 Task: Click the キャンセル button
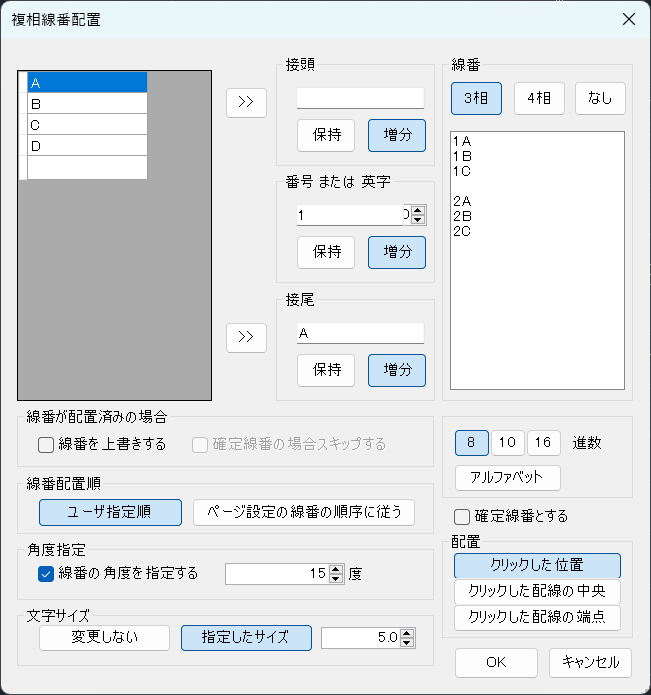tap(590, 663)
